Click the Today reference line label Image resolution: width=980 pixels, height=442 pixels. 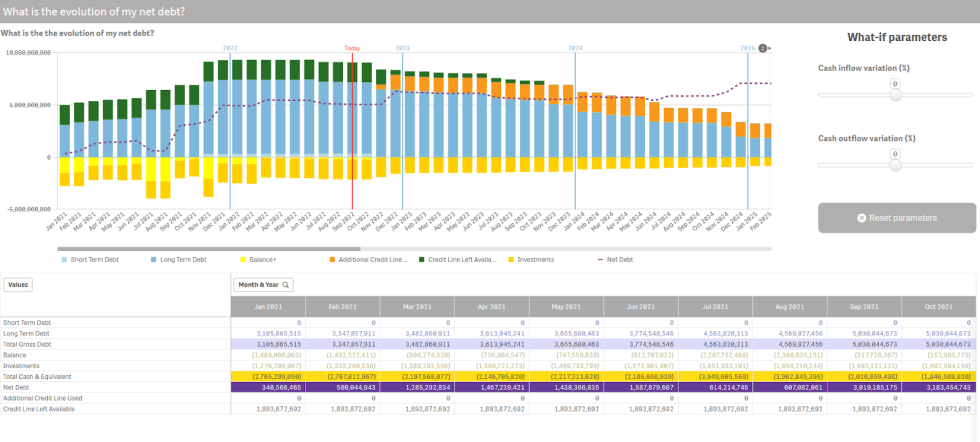(352, 48)
